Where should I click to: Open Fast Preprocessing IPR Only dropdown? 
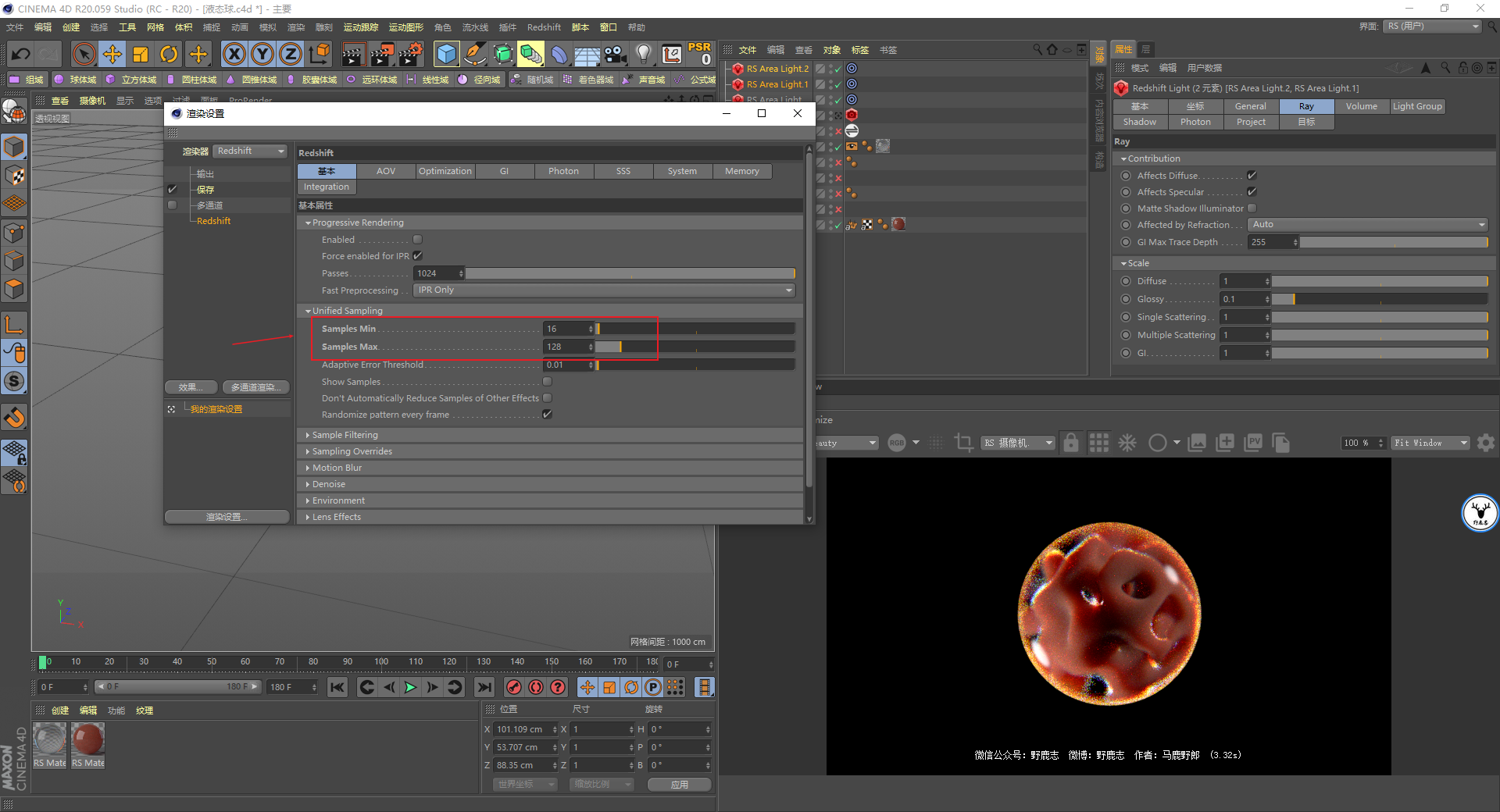tap(604, 290)
